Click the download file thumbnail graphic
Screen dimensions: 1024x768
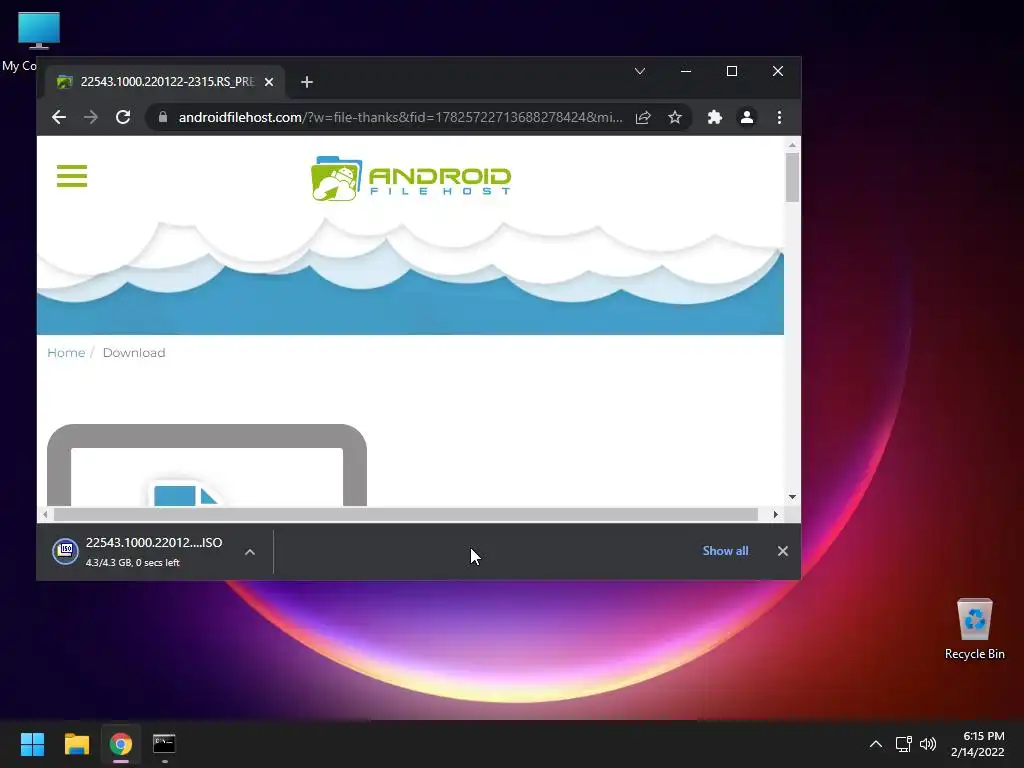click(207, 465)
